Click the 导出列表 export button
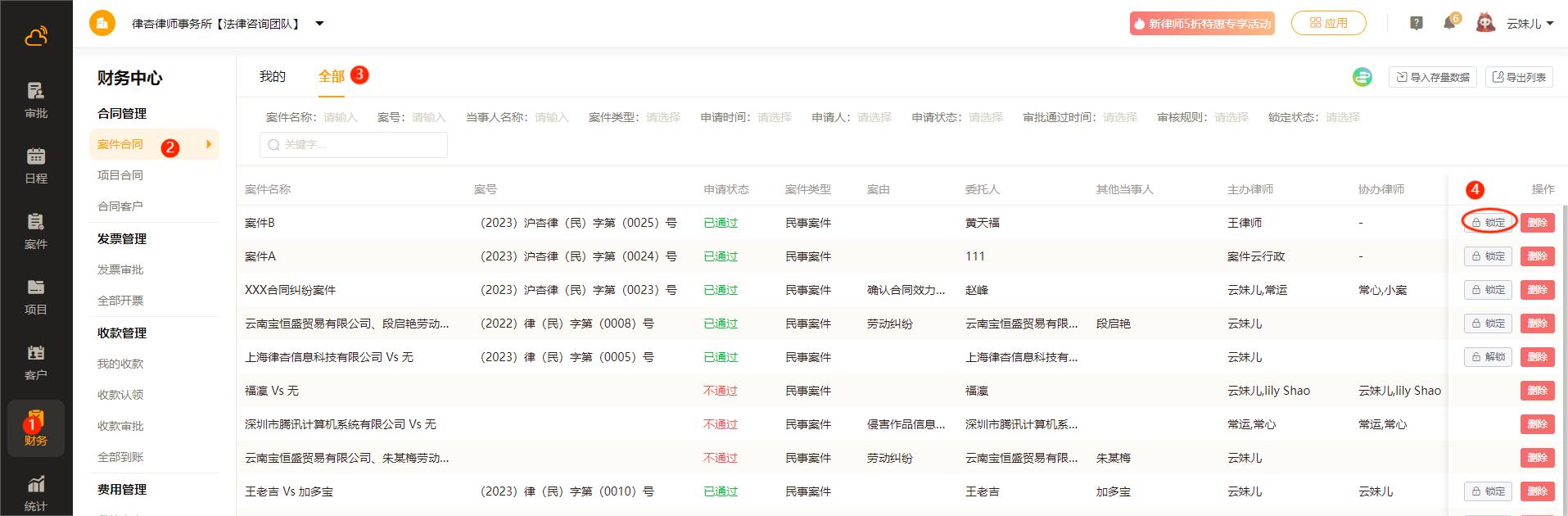 1520,77
